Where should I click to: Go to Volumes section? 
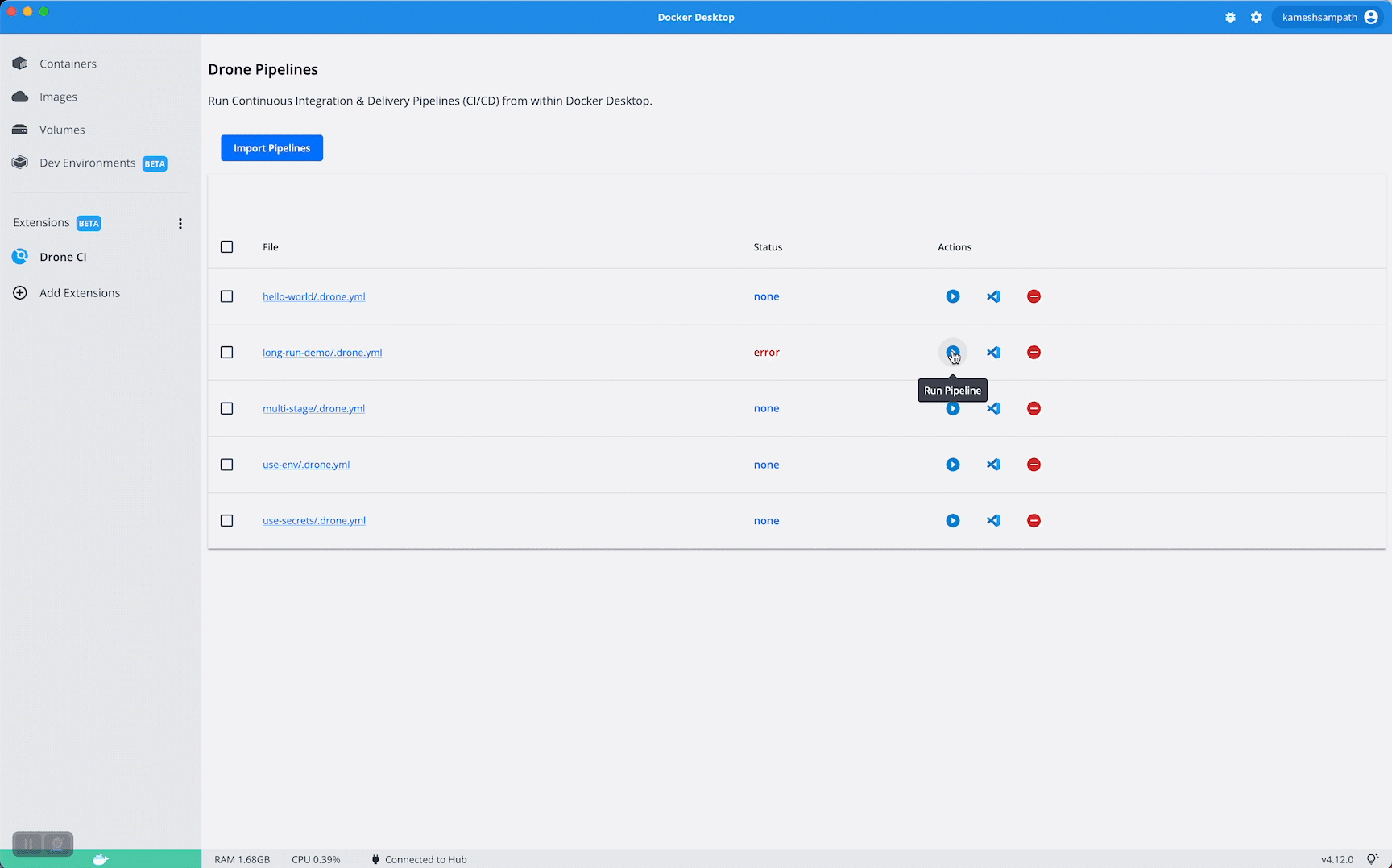[62, 130]
